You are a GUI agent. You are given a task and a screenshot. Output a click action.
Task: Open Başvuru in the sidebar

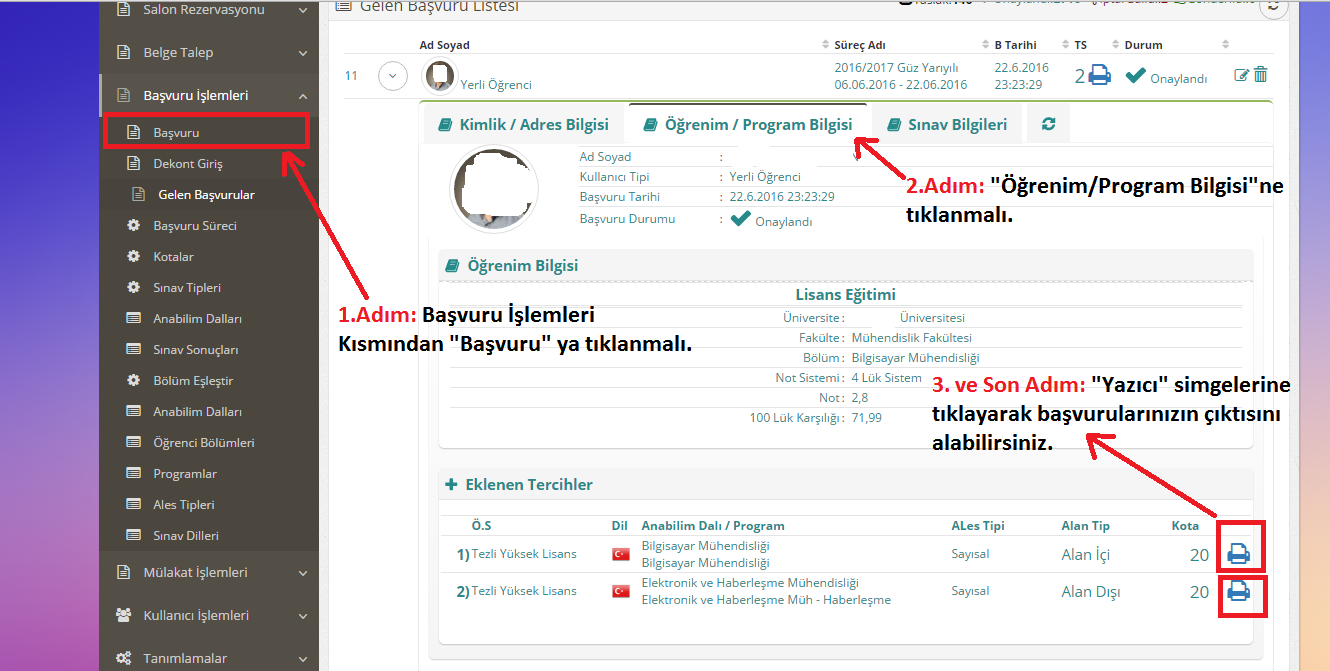pyautogui.click(x=176, y=132)
